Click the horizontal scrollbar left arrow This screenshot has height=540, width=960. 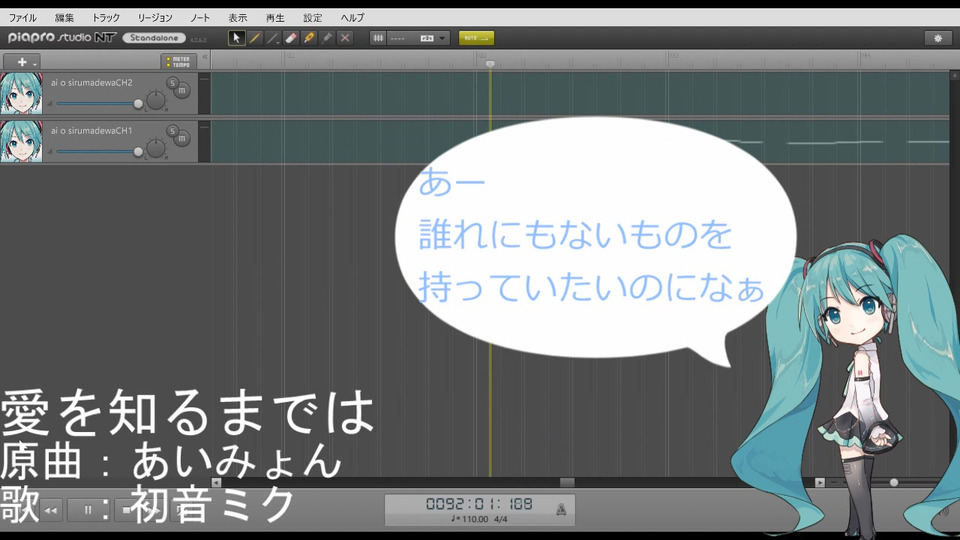(x=216, y=482)
